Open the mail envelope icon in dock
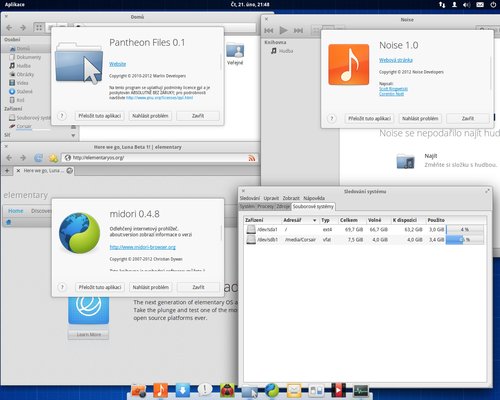 294,390
